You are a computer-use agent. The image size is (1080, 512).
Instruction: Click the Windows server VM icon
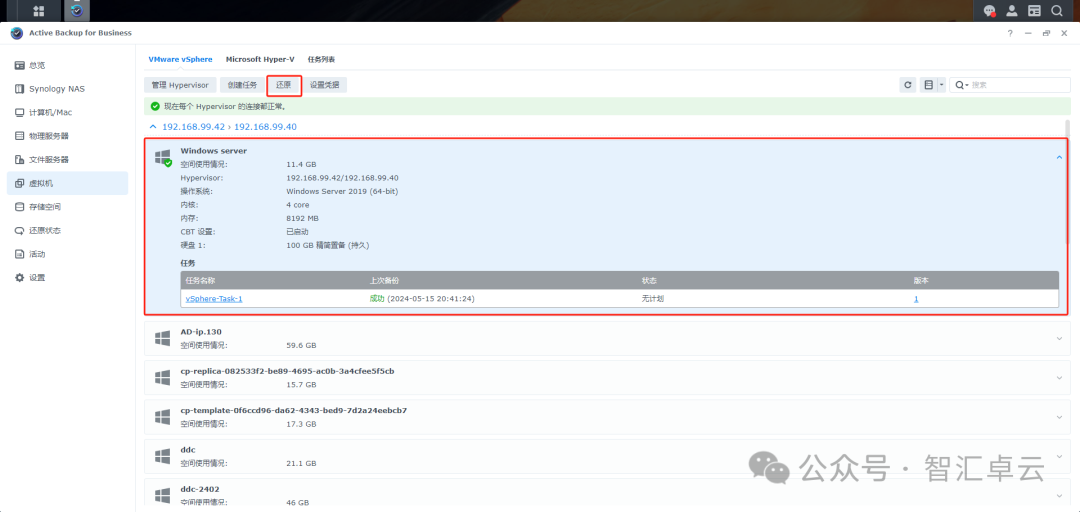(x=163, y=158)
